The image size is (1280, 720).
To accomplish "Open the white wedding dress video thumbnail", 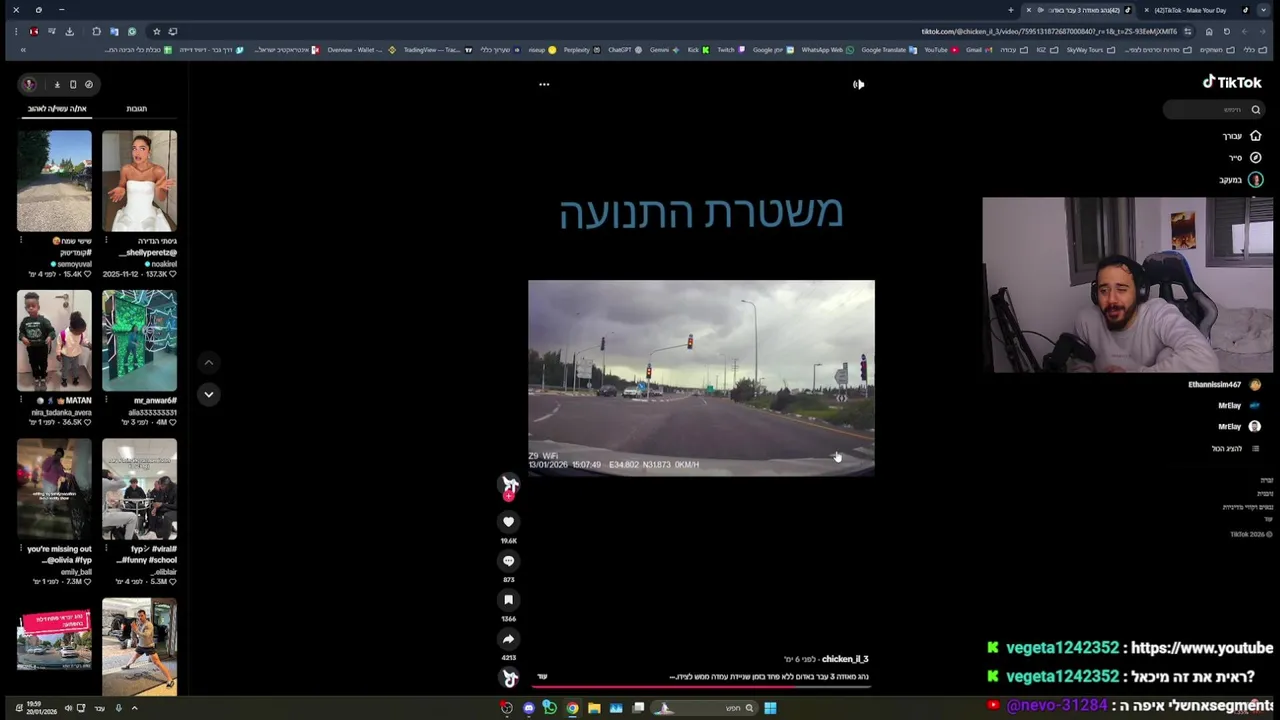I will [x=139, y=181].
